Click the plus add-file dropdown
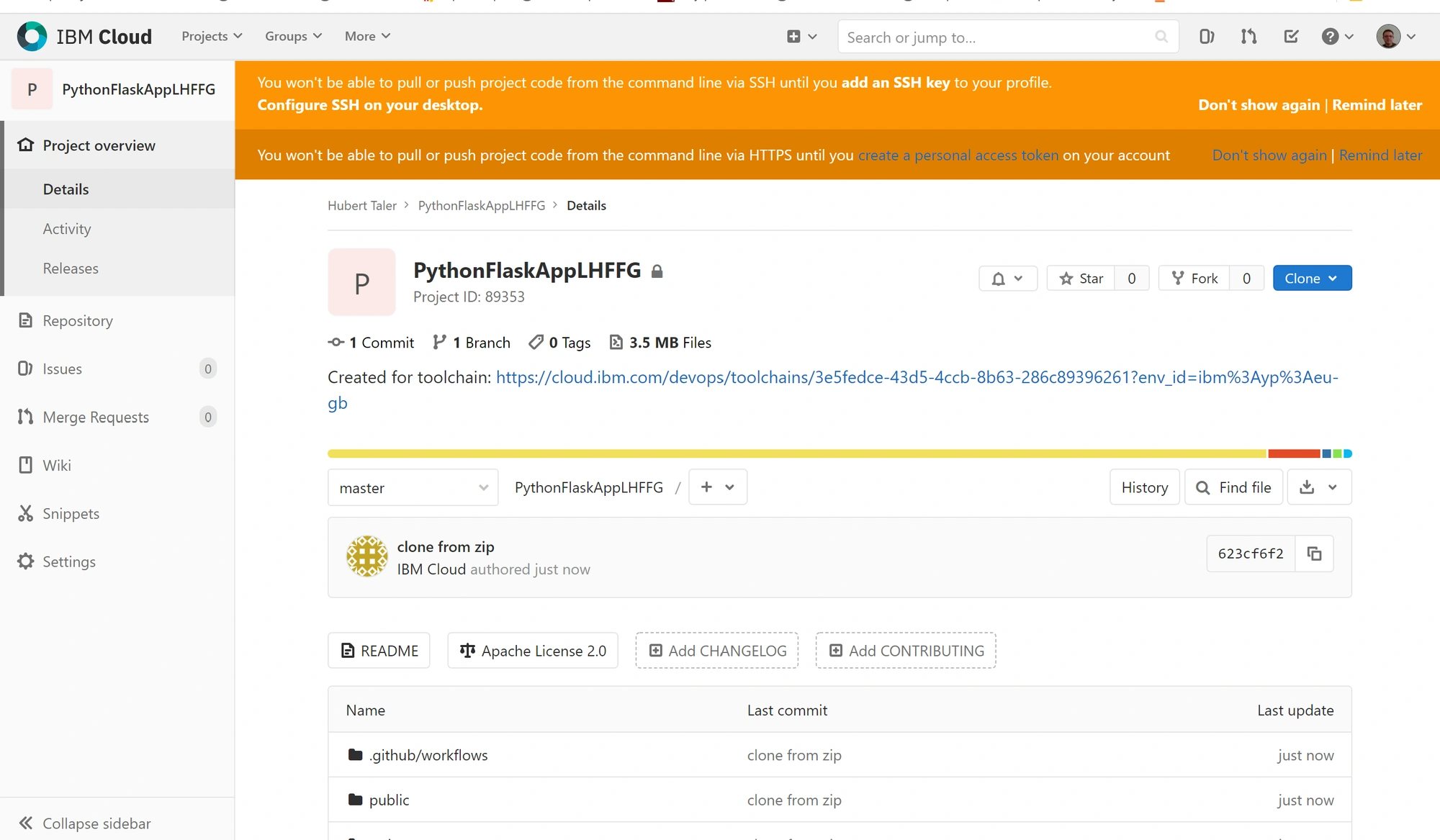The height and width of the screenshot is (840, 1440). [718, 487]
